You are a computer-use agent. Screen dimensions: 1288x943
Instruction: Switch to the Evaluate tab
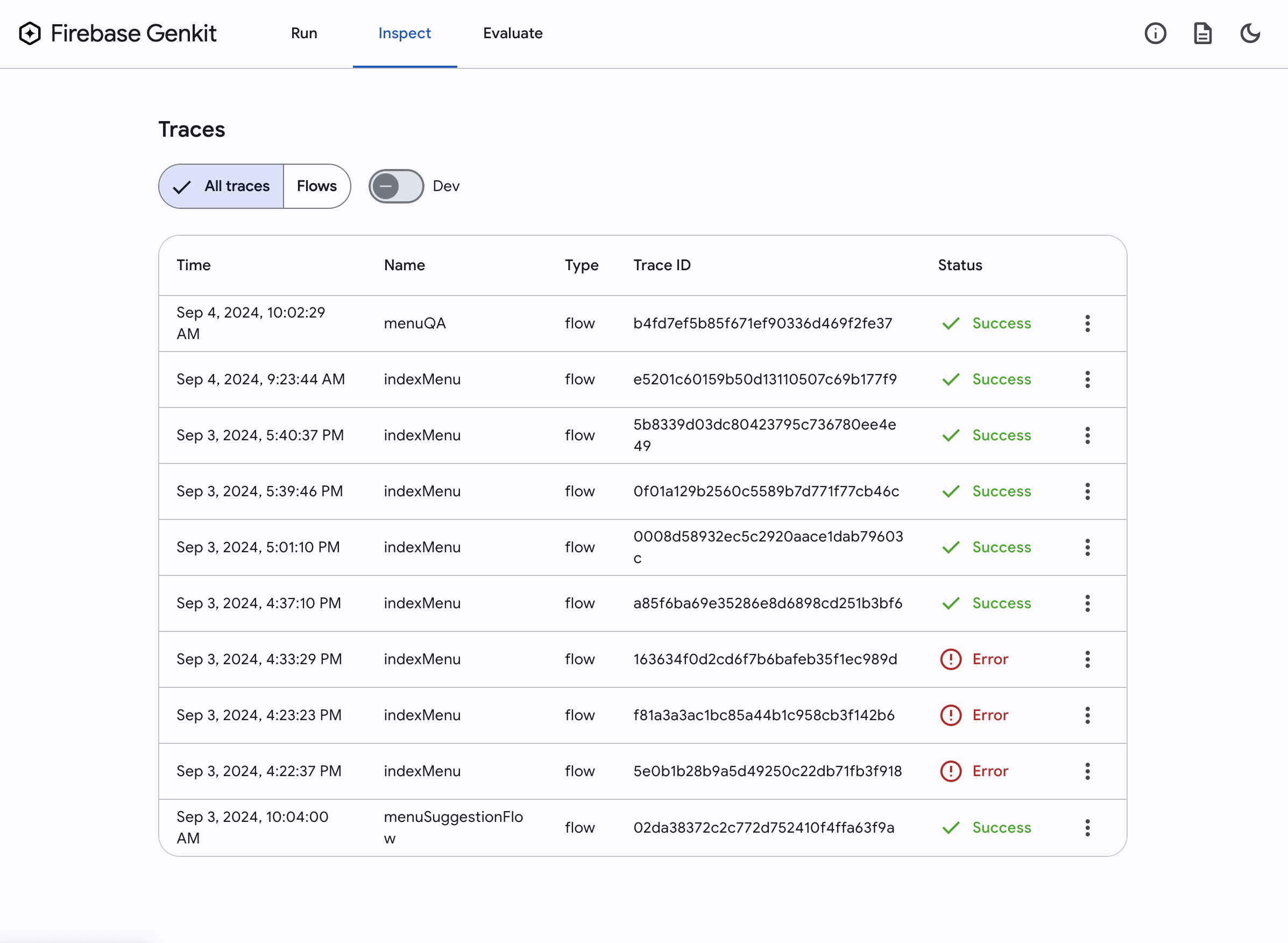click(x=513, y=33)
